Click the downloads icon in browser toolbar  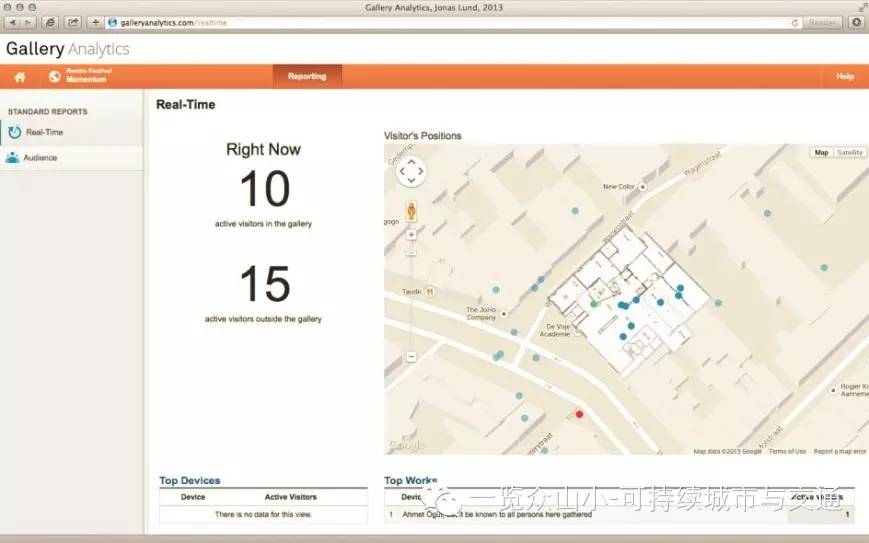click(856, 23)
